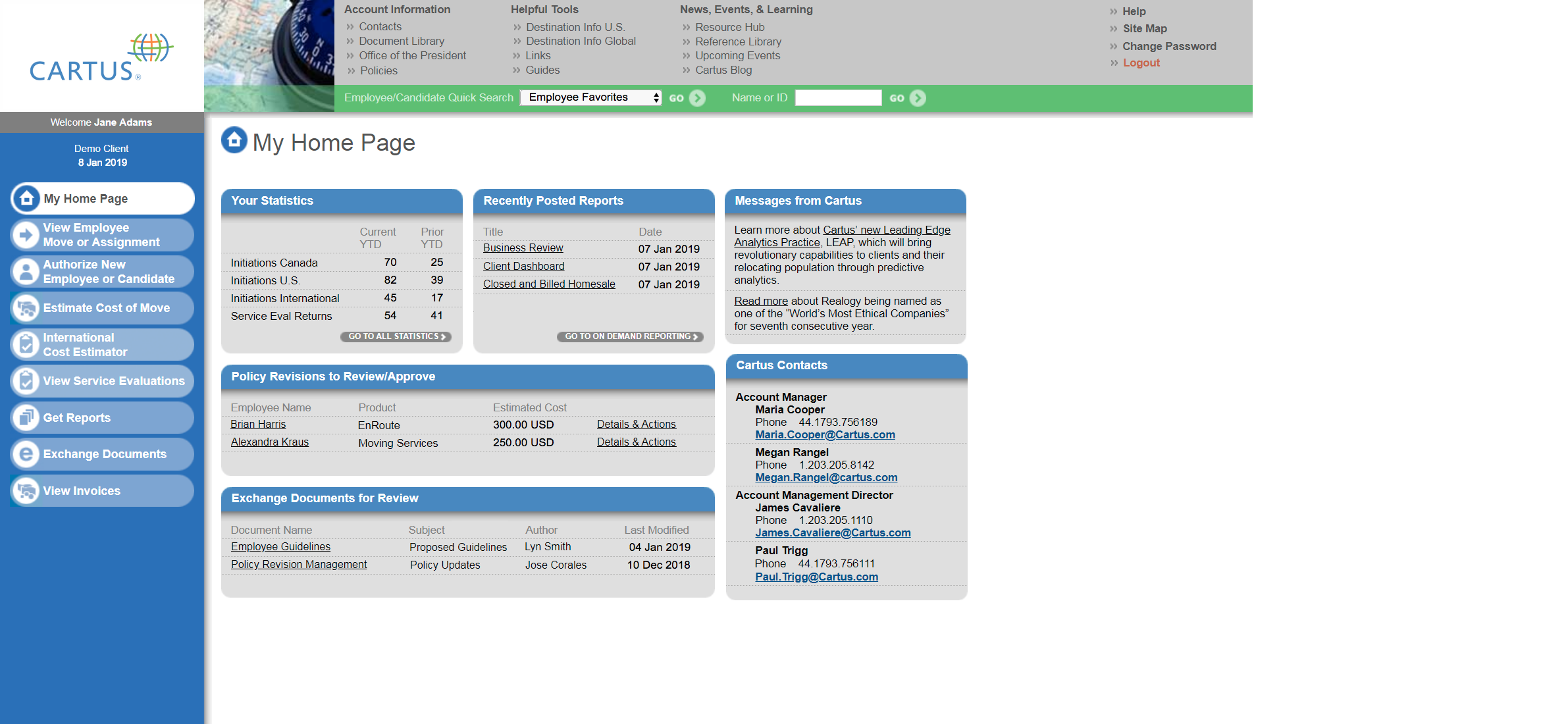The image size is (1568, 724).
Task: Click GO arrow next to Employee Favorites
Action: 696,98
